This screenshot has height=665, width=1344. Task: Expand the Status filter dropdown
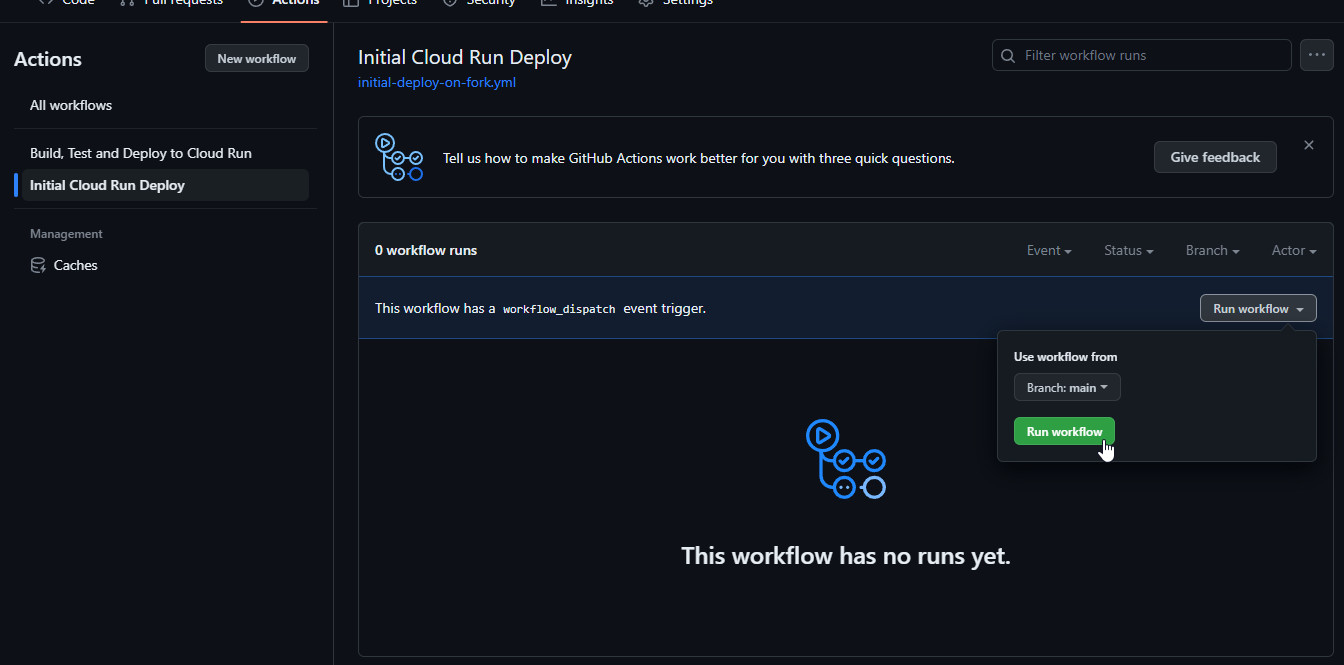point(1129,250)
